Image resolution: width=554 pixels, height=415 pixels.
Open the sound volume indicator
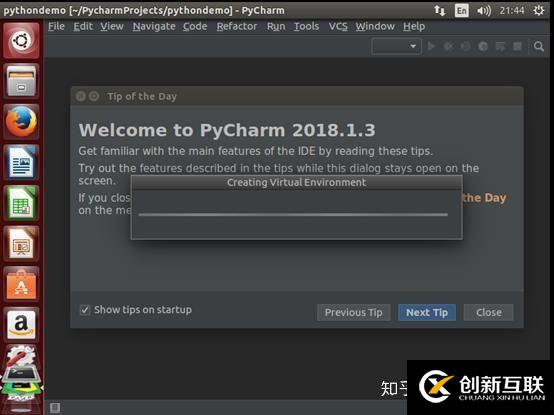tap(484, 11)
